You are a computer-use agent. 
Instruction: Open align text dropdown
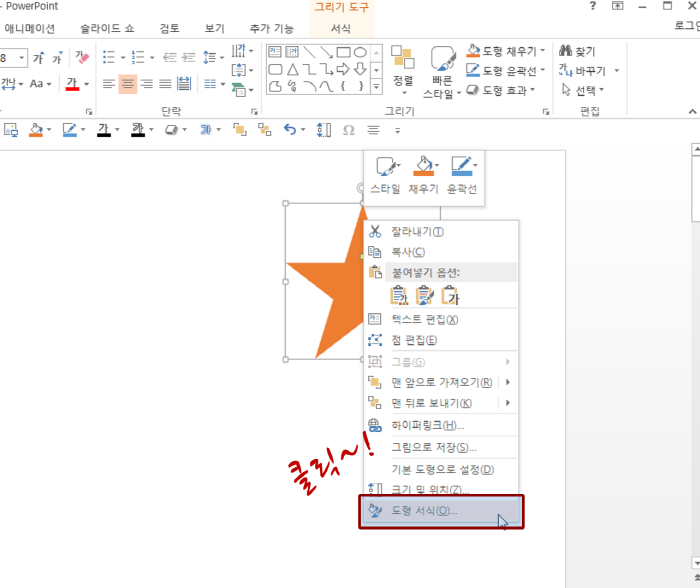point(242,70)
